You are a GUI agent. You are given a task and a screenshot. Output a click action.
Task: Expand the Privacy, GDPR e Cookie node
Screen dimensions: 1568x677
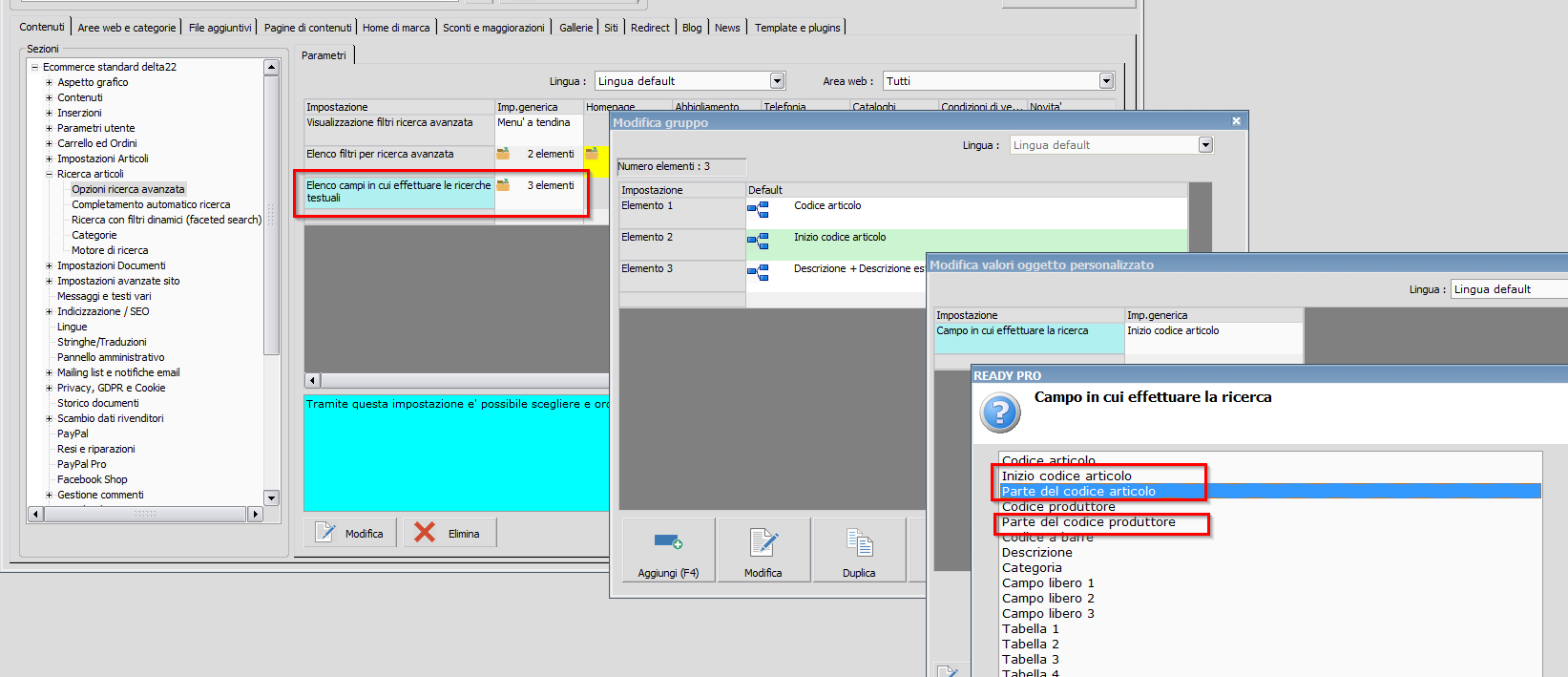[50, 388]
